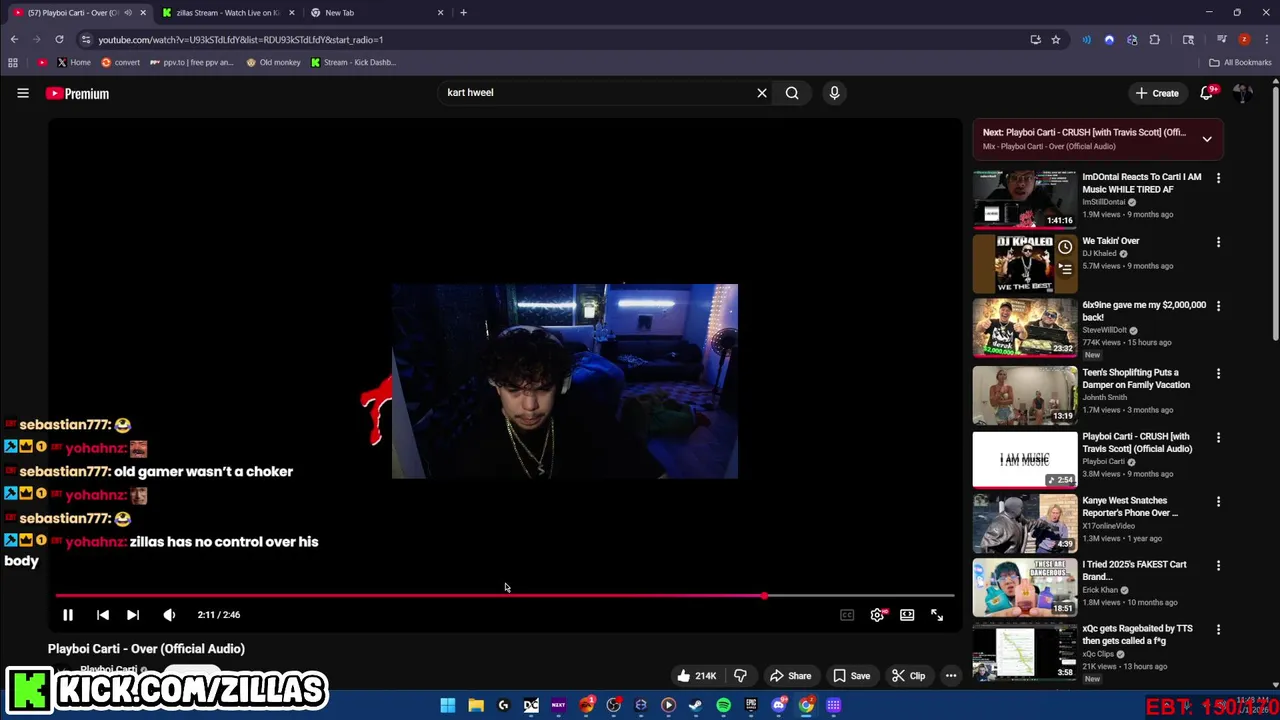Viewport: 1280px width, 720px height.
Task: Open the browser apps grid shortcut
Action: pos(12,62)
